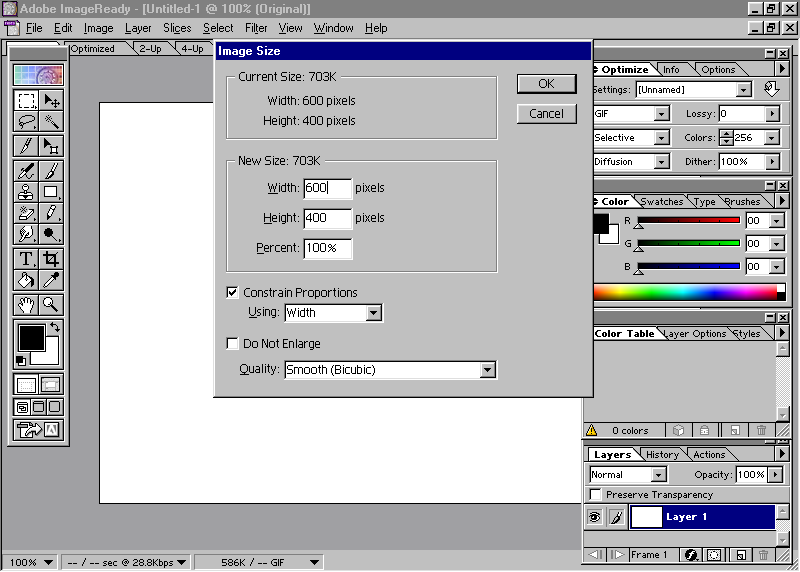Image resolution: width=800 pixels, height=572 pixels.
Task: Open the GIF file format dropdown
Action: 631,114
